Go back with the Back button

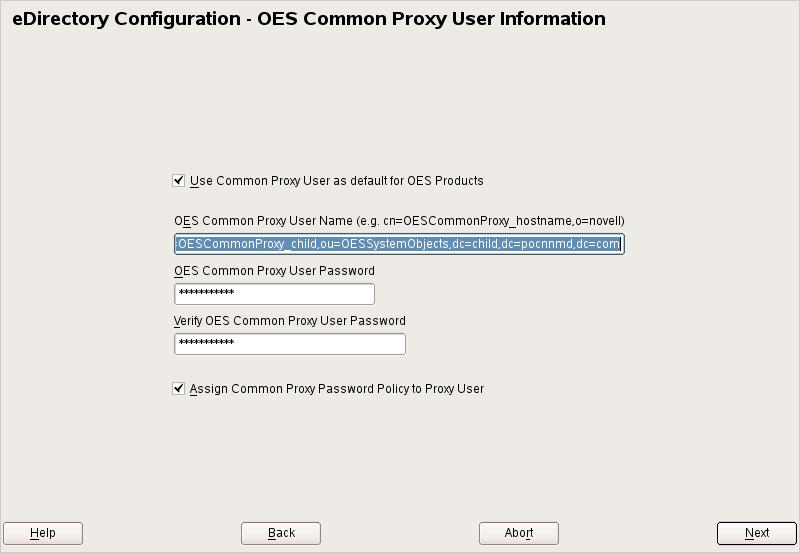tap(281, 533)
